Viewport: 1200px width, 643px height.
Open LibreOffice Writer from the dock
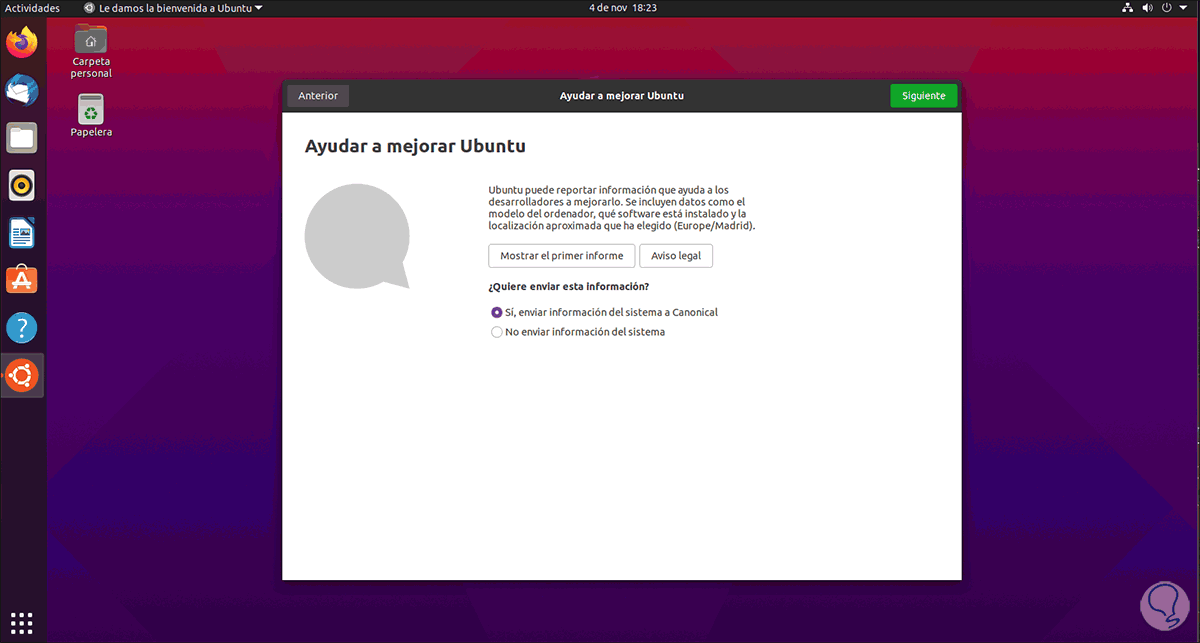tap(22, 233)
